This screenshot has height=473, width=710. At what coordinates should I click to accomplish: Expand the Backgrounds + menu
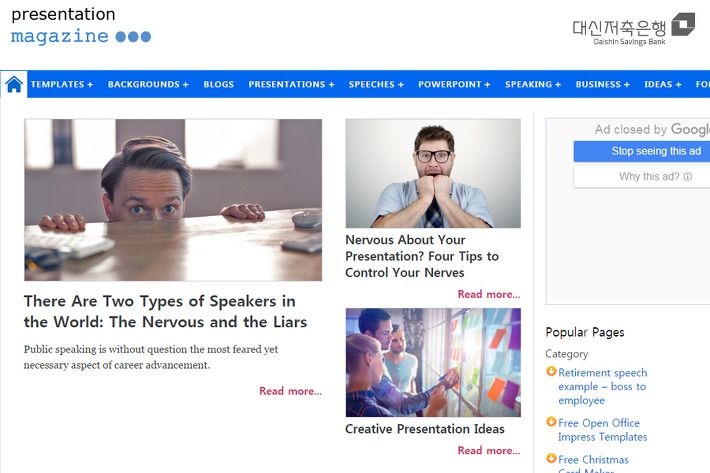tap(148, 85)
